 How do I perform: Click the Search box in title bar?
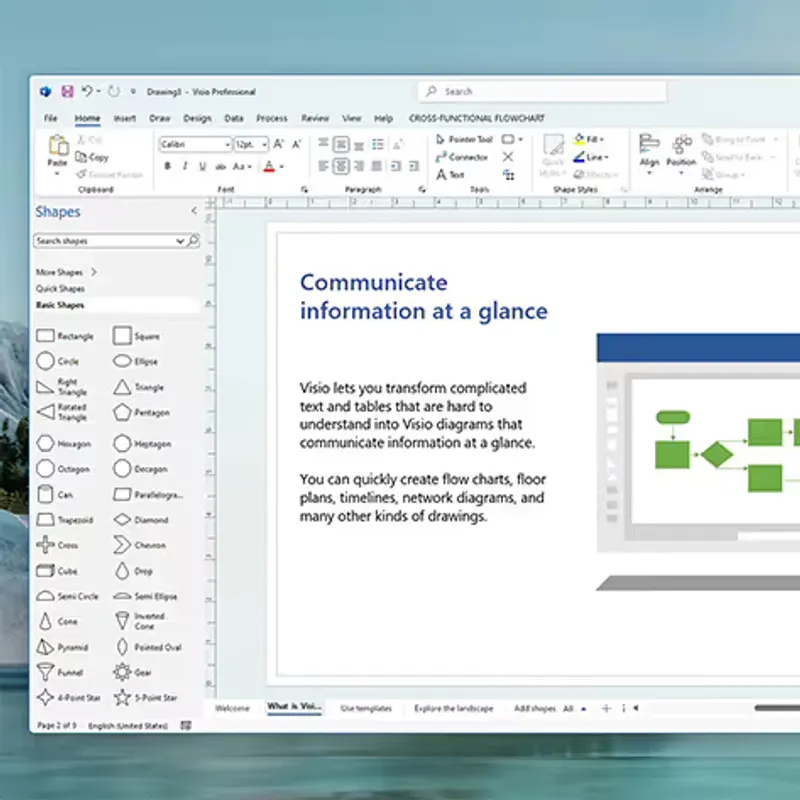pos(542,91)
